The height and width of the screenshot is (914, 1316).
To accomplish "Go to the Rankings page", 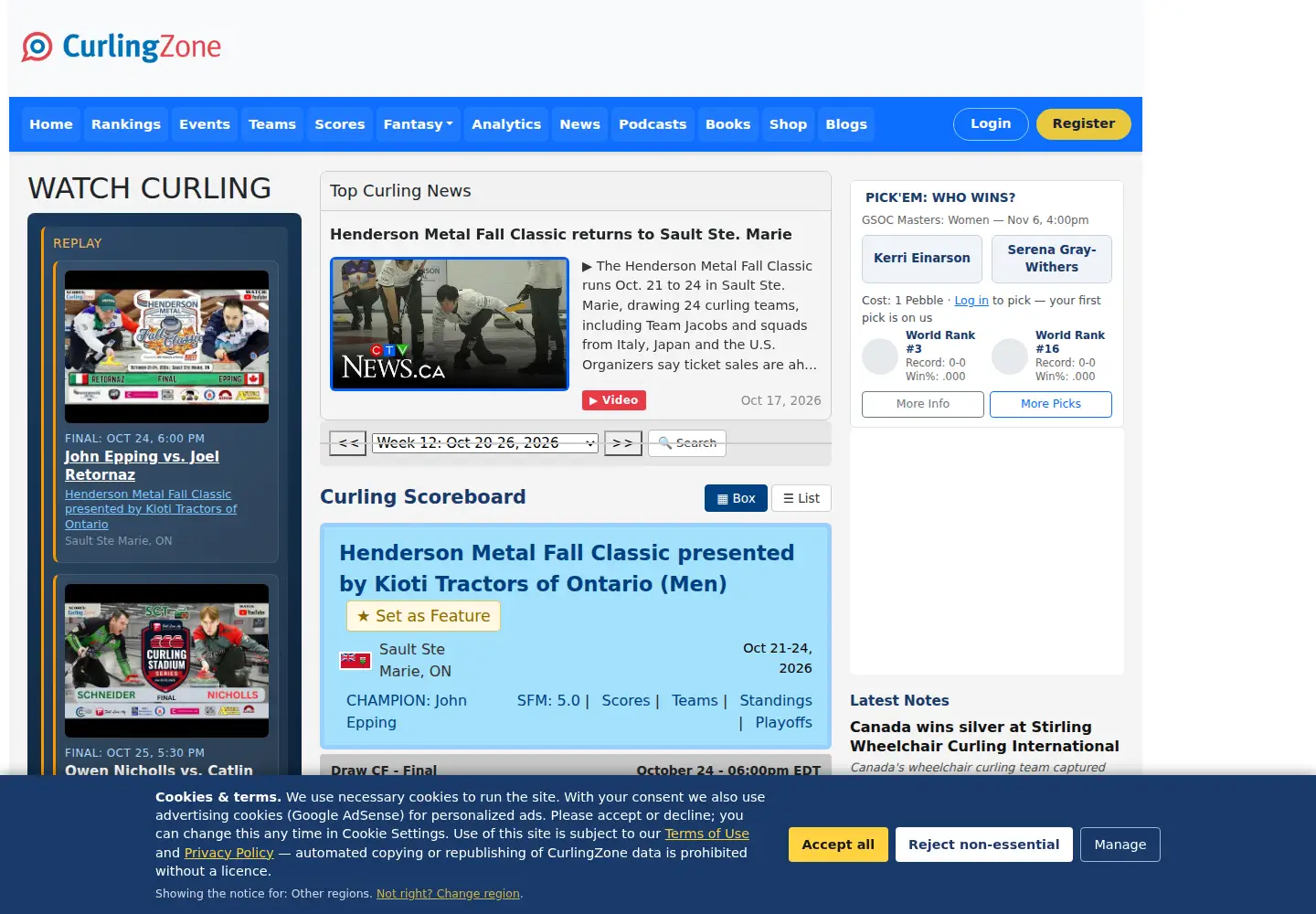I will (126, 124).
